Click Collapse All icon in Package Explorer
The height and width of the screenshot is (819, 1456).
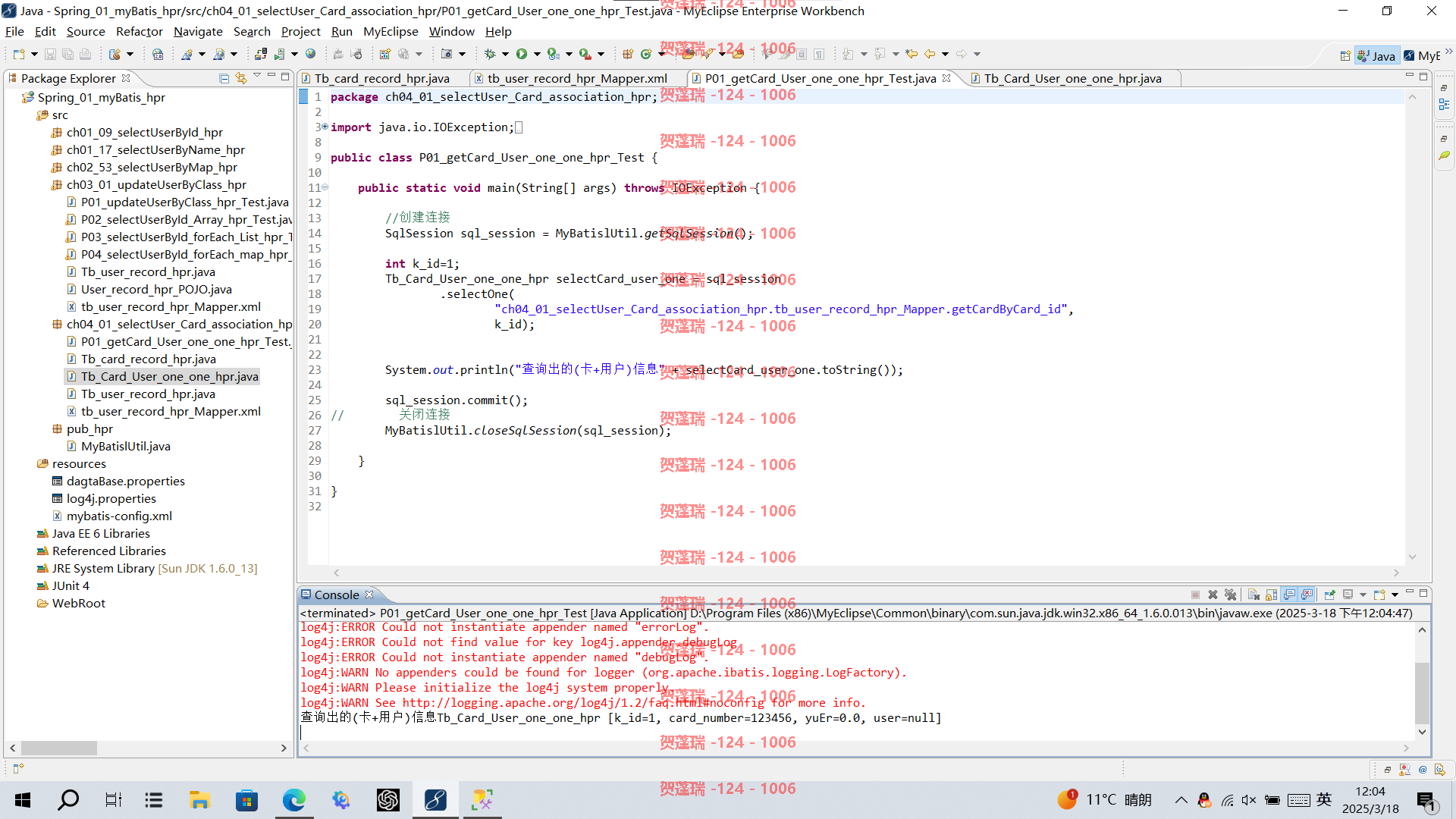click(x=224, y=78)
